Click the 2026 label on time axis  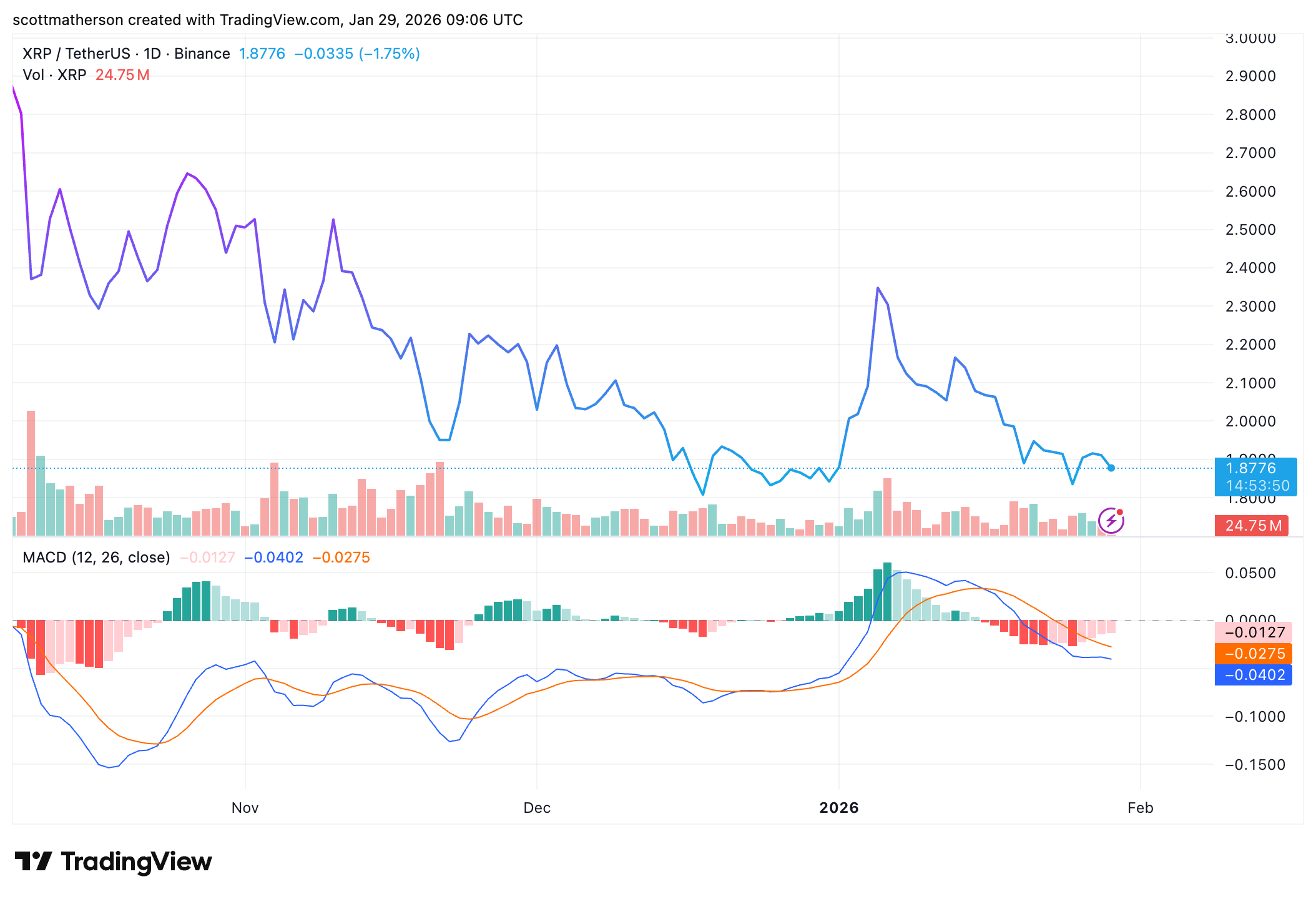[x=838, y=808]
